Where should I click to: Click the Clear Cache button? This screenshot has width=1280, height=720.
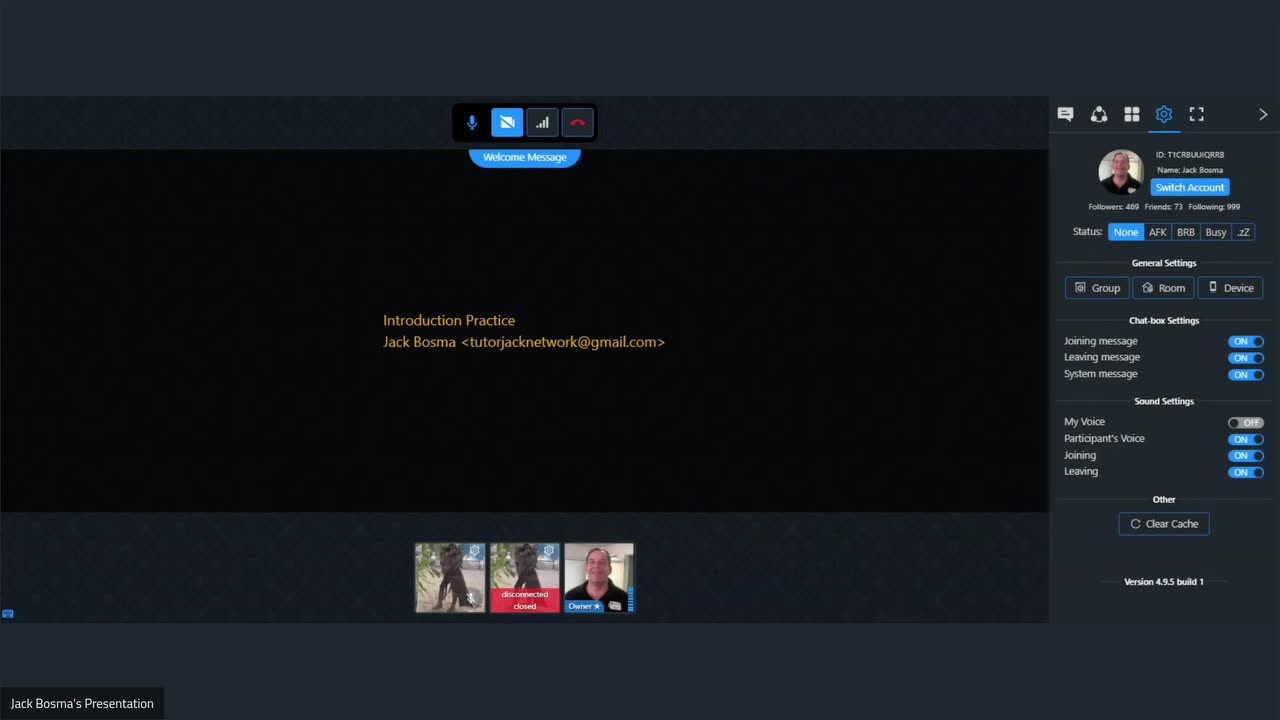pos(1164,524)
